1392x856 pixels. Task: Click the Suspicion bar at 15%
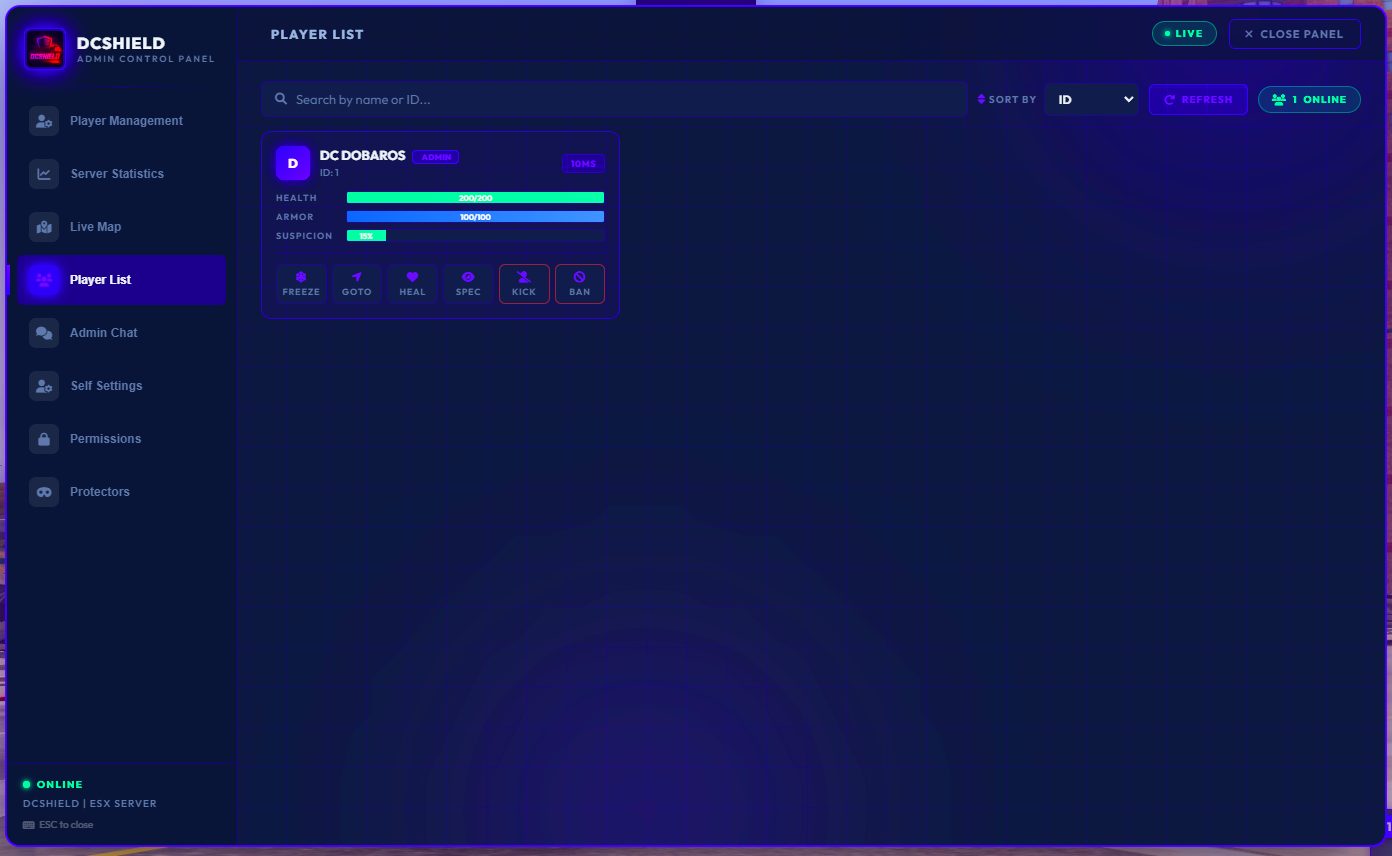(475, 236)
